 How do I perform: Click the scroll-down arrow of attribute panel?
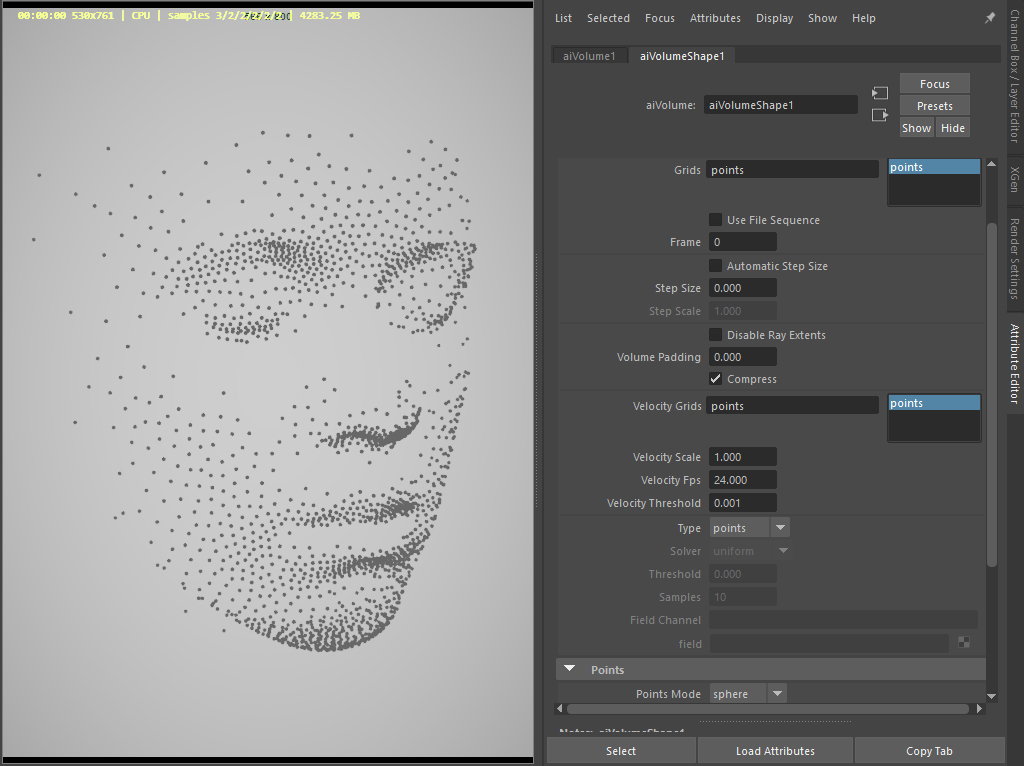pos(991,696)
